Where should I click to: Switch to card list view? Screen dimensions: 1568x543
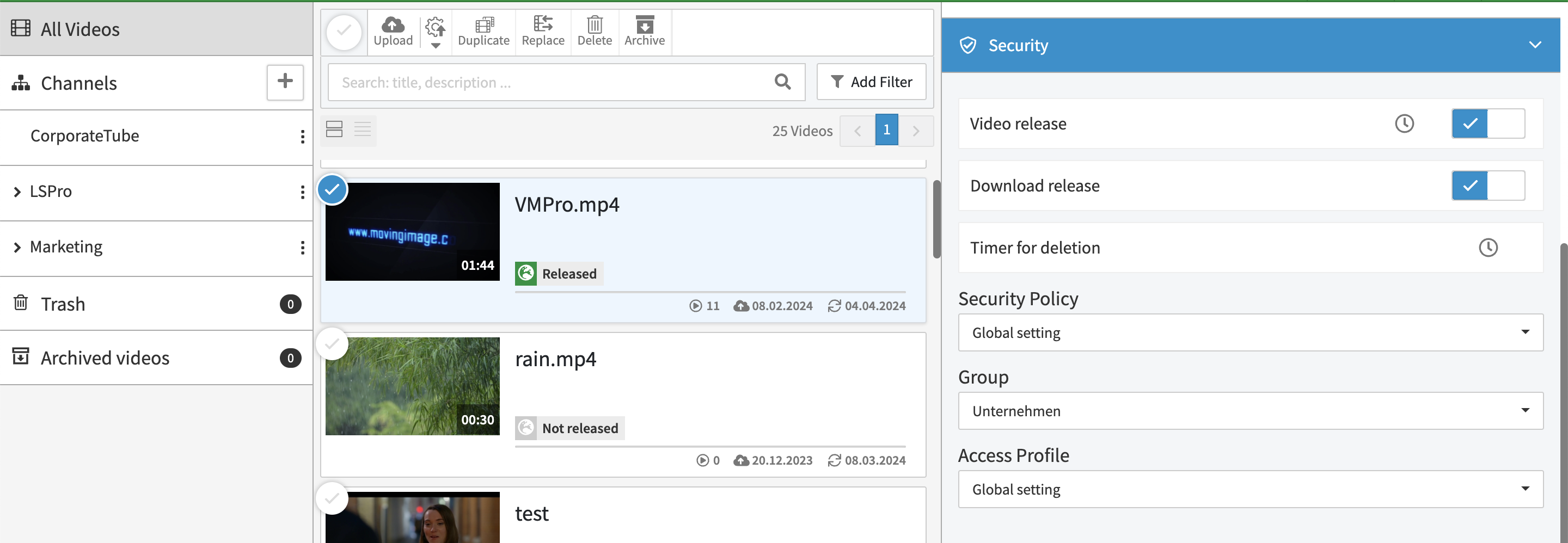point(334,129)
